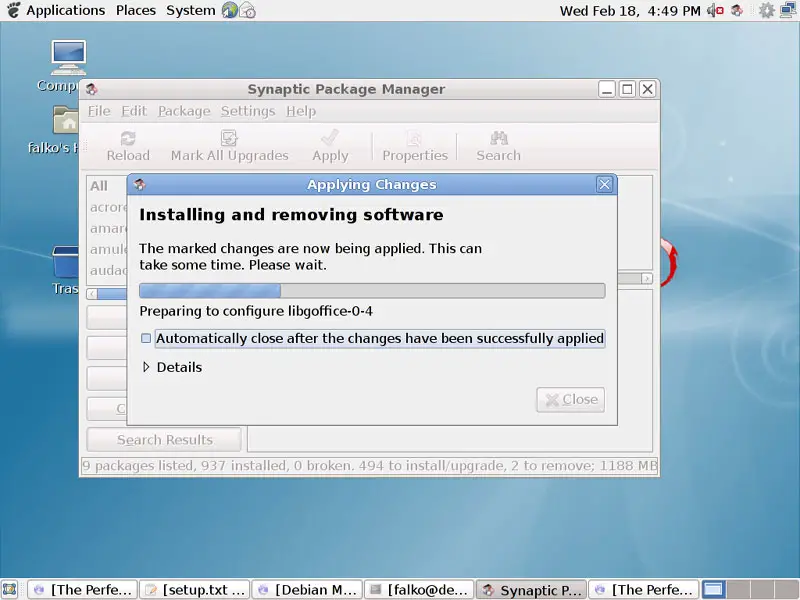This screenshot has width=800, height=600.
Task: Close the Applying Changes dialog with X
Action: (x=604, y=184)
